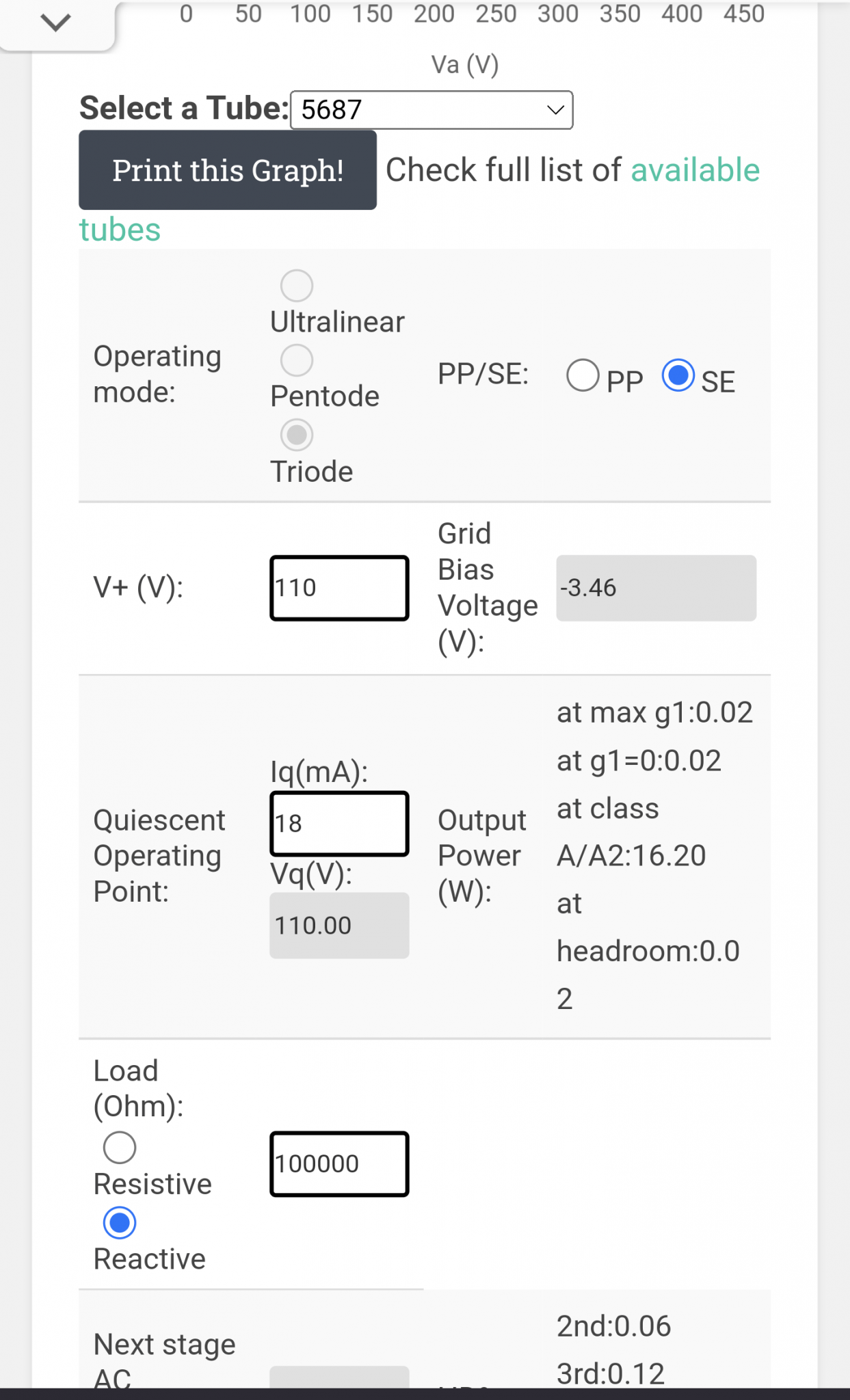Select the Reactive load option

pos(120,1223)
